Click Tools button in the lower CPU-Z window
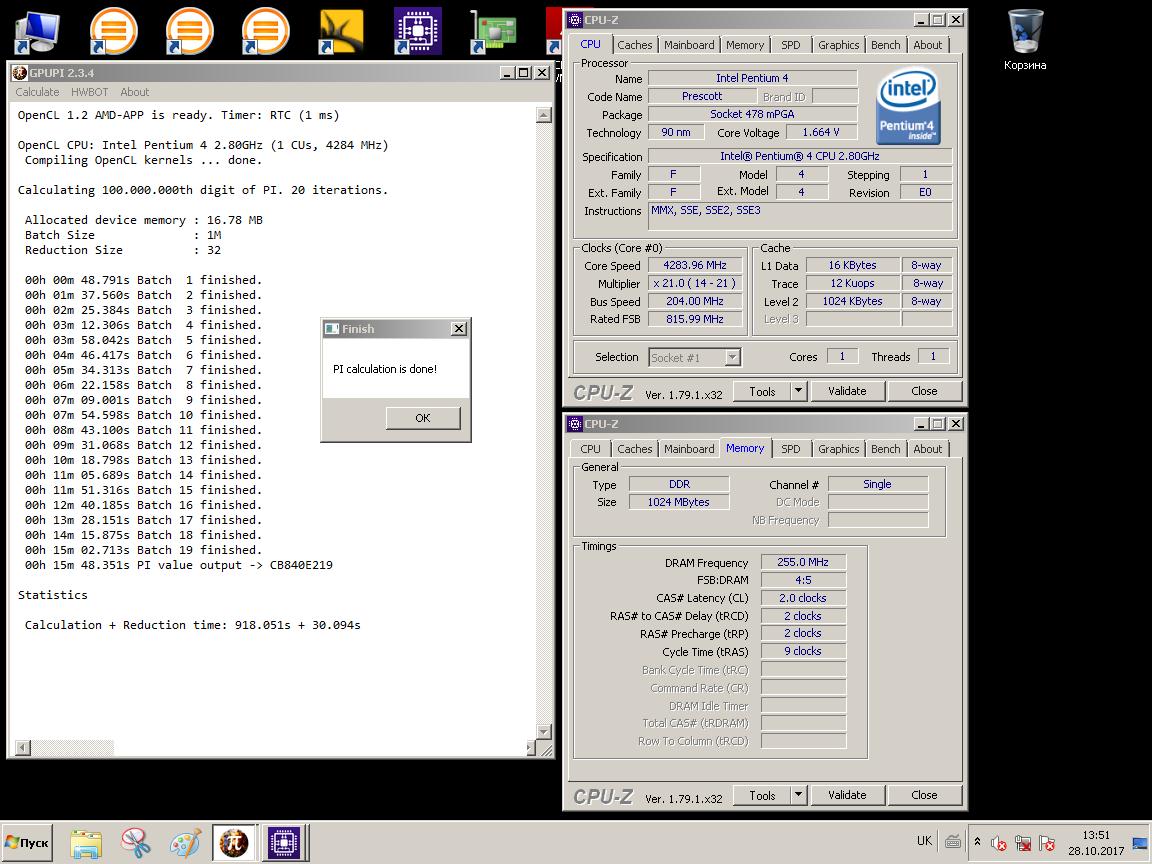Viewport: 1152px width, 864px height. tap(762, 795)
